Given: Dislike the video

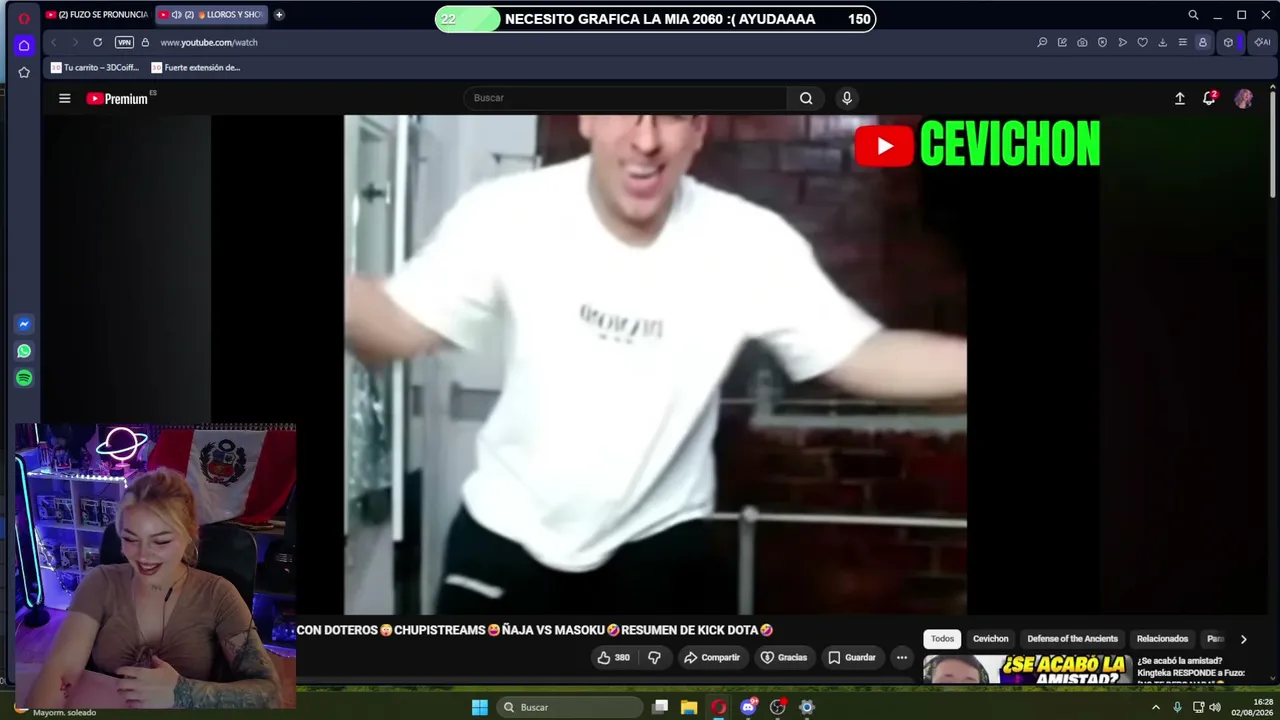Looking at the screenshot, I should click(x=654, y=657).
